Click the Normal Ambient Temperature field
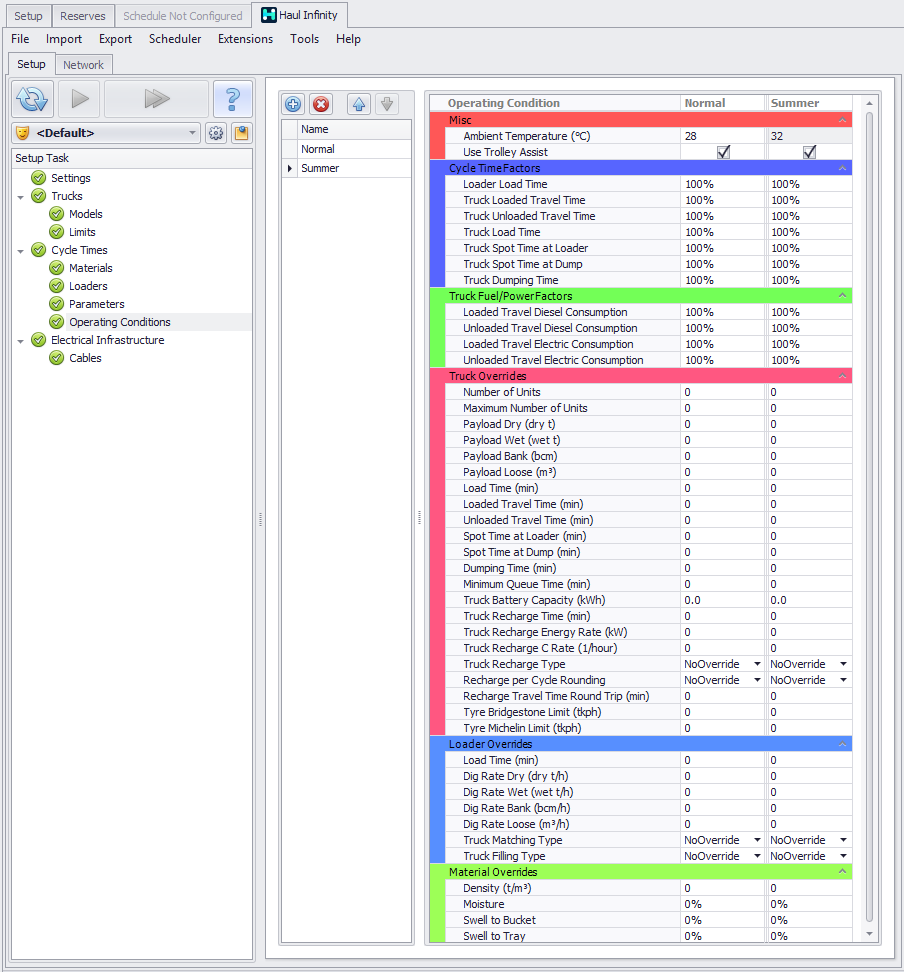 coord(722,136)
